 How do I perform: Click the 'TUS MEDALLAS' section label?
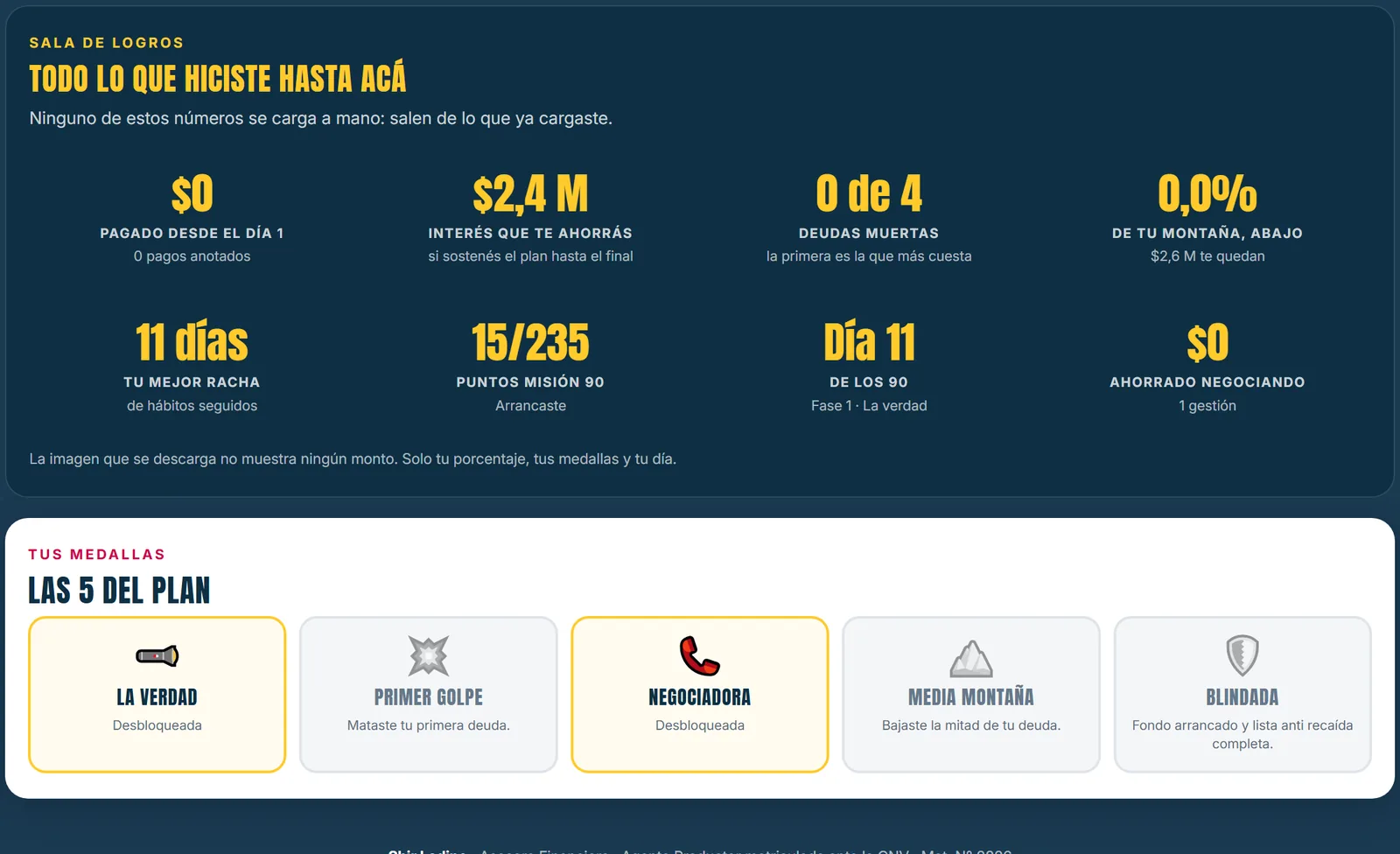coord(97,555)
